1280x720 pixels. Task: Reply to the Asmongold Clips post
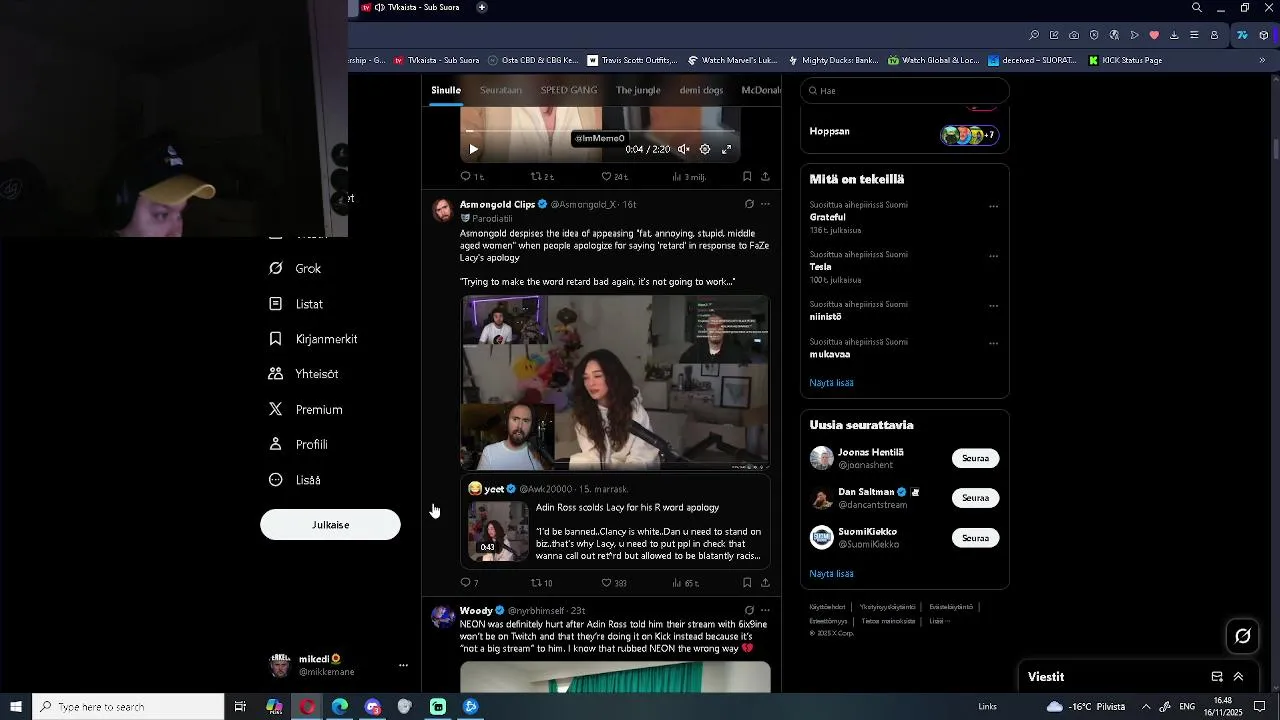click(469, 583)
